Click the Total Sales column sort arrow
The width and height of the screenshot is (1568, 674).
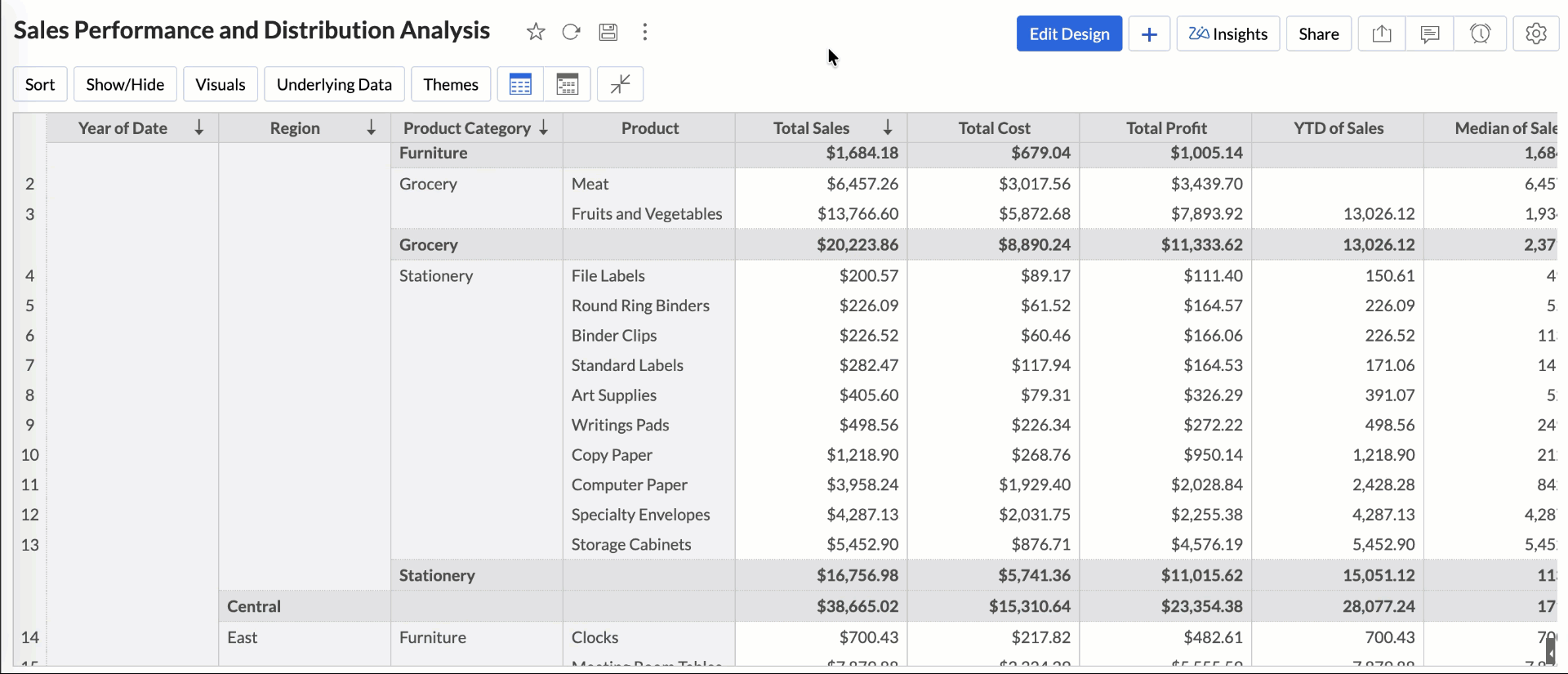pos(888,127)
